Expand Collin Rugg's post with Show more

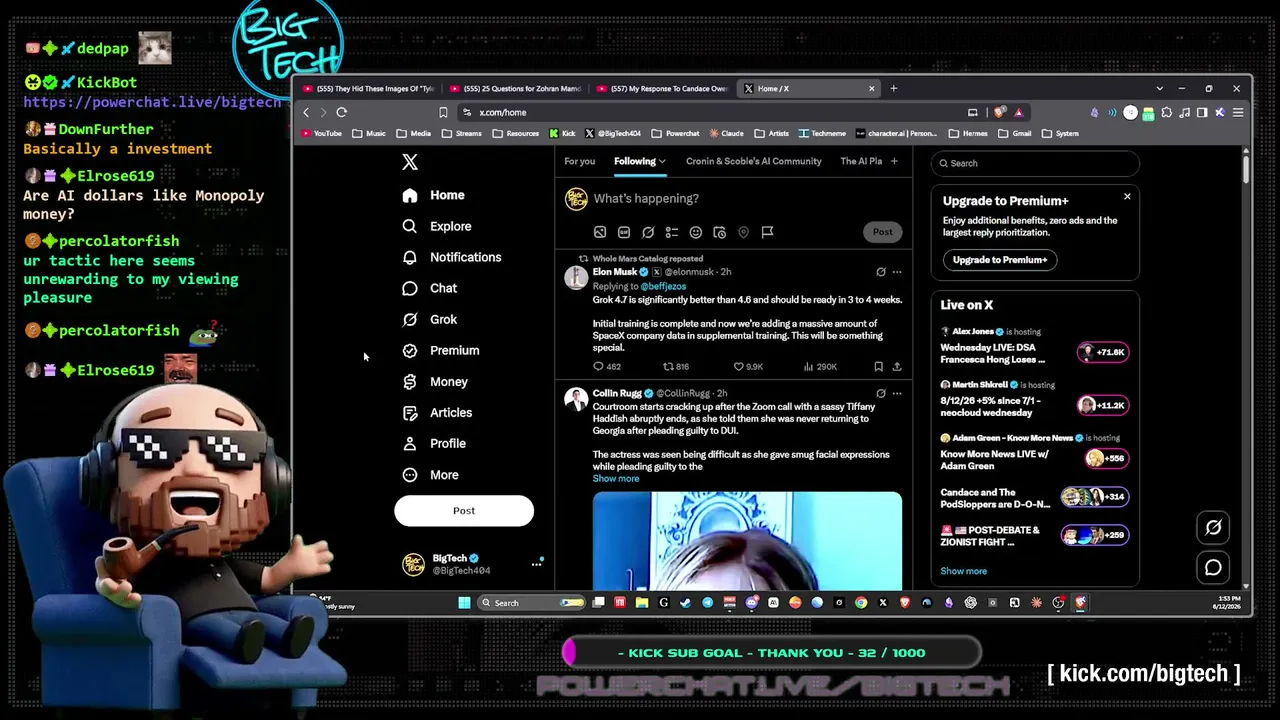[616, 479]
